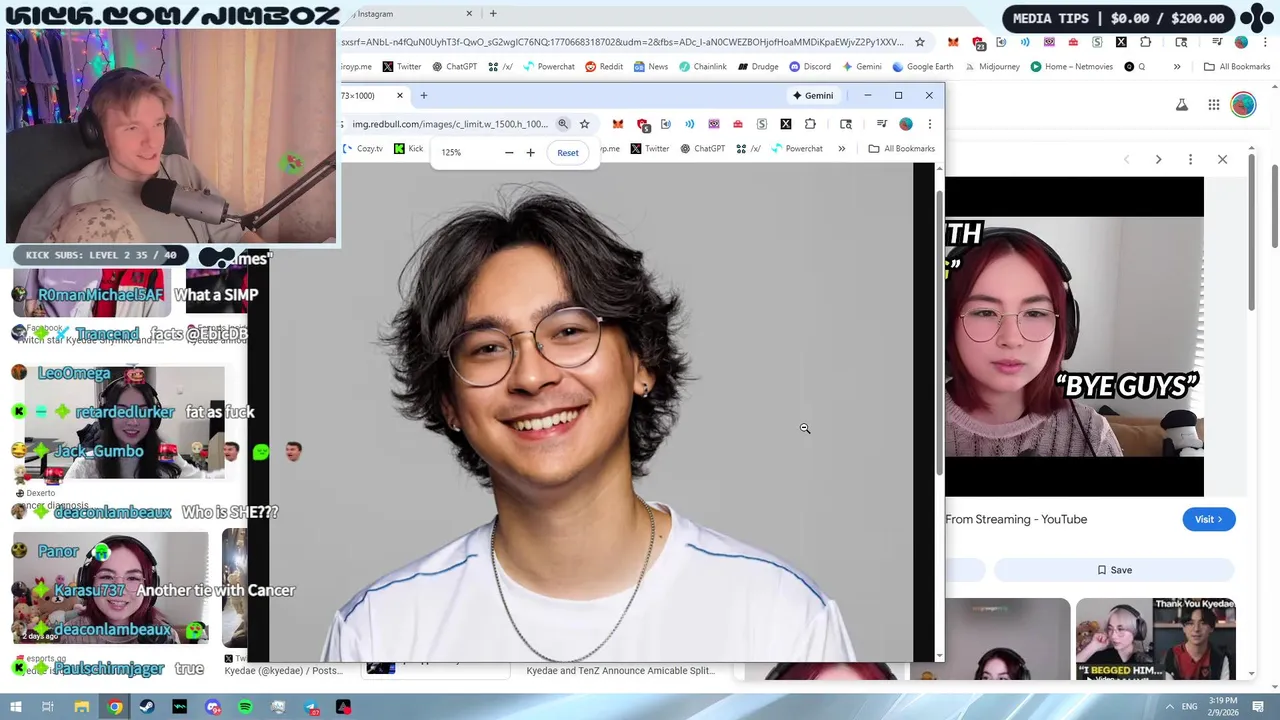Open File Explorer from taskbar
The width and height of the screenshot is (1280, 720).
[82, 707]
